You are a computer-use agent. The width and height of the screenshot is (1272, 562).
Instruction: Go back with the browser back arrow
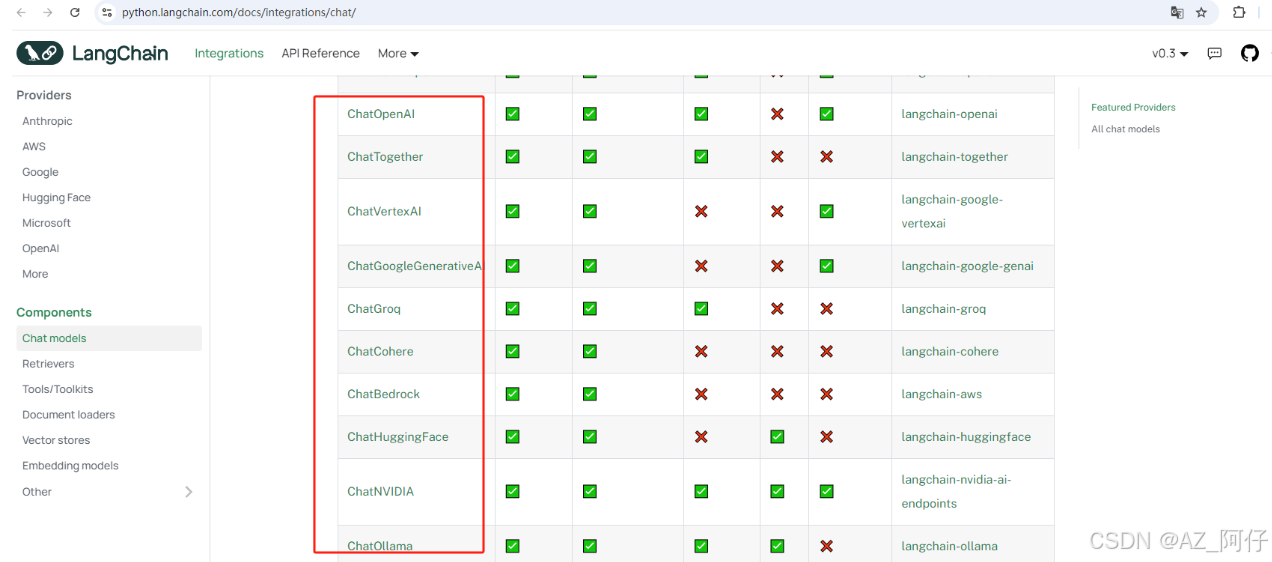[x=21, y=12]
